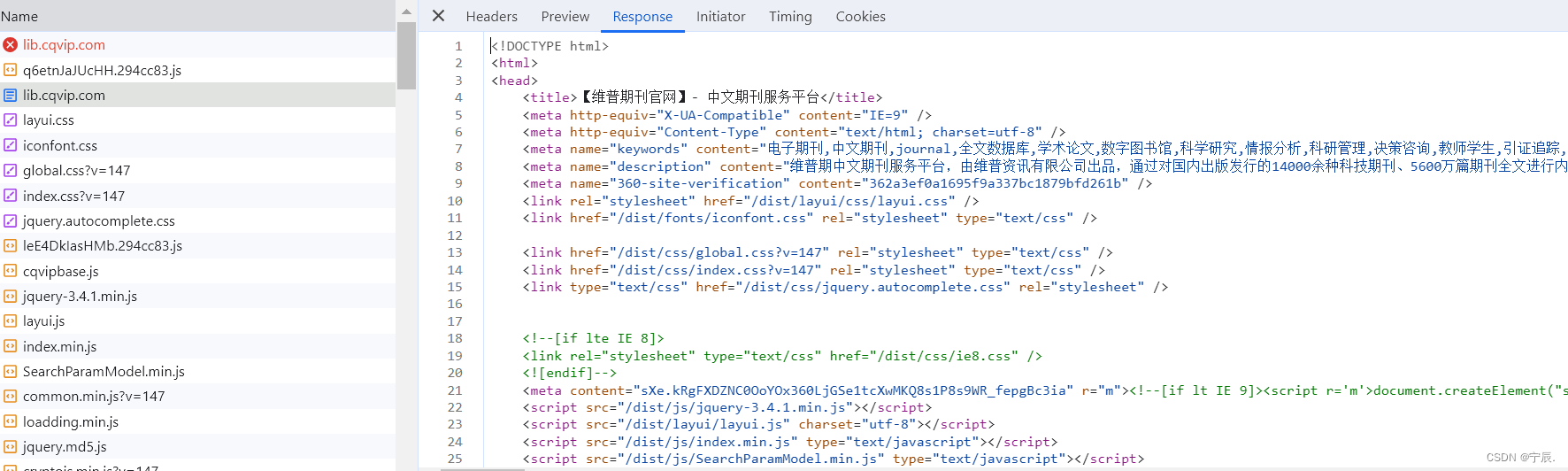Click the <!--[if lte IE 8]> comment line
Viewport: 1568px width, 471px height.
pyautogui.click(x=593, y=338)
